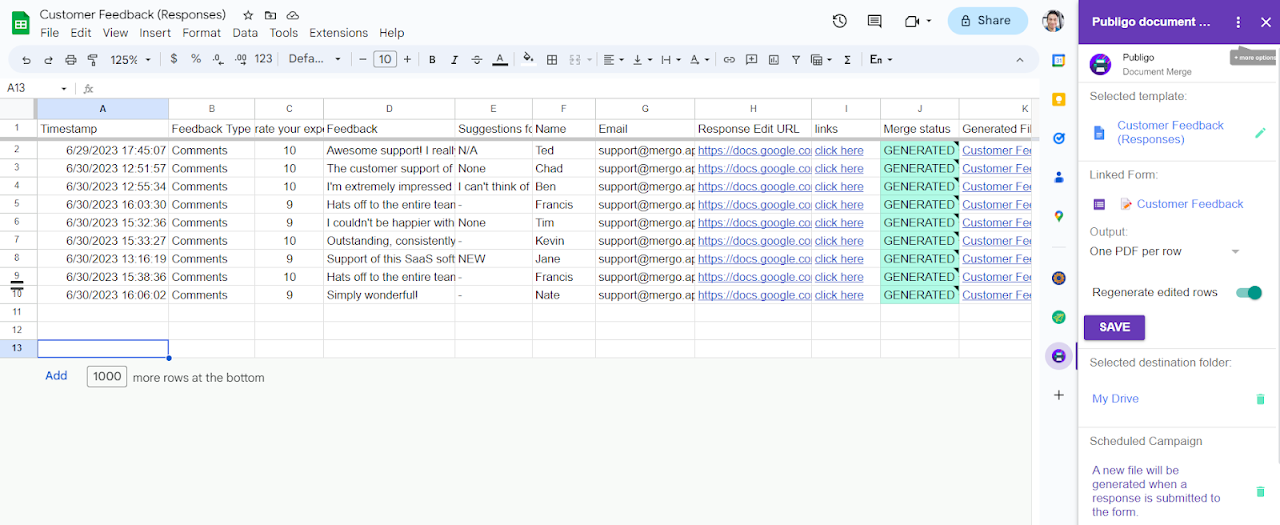Open the text color picker
The height and width of the screenshot is (525, 1280).
(500, 60)
